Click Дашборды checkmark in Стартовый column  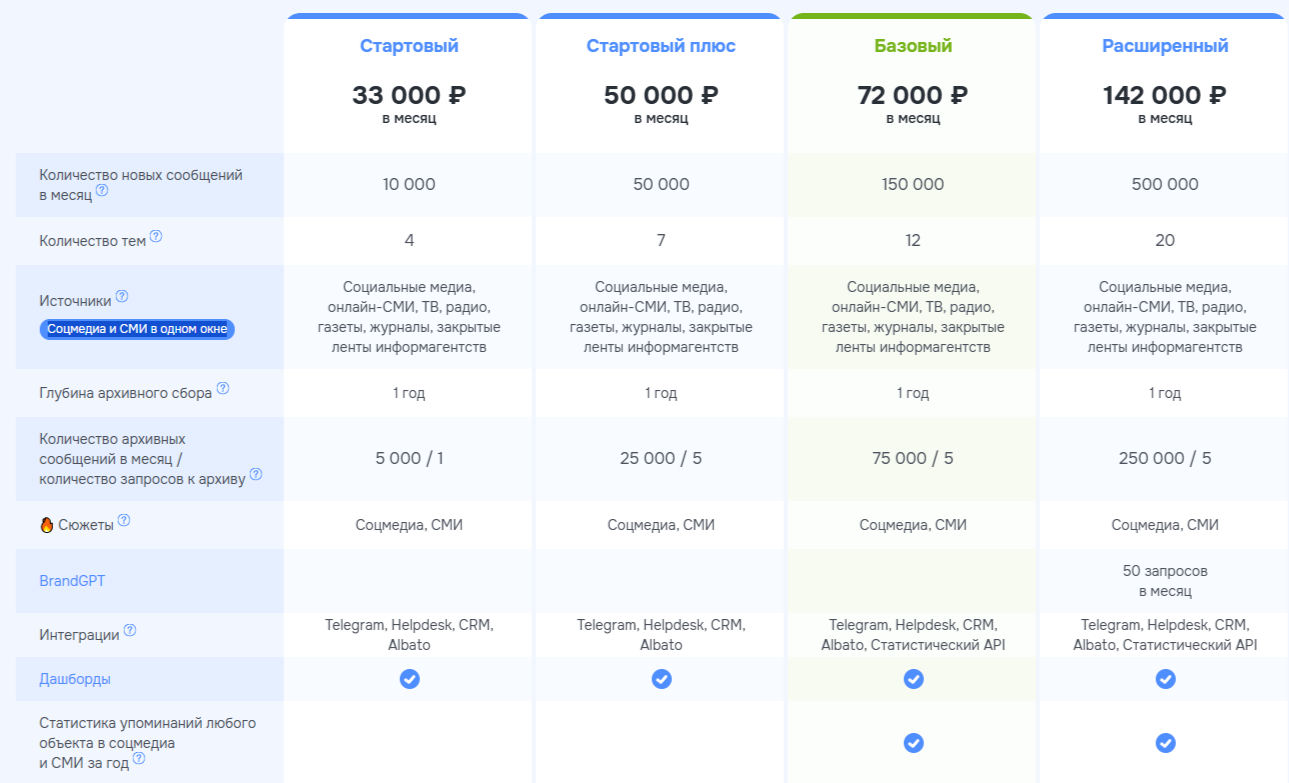(409, 679)
